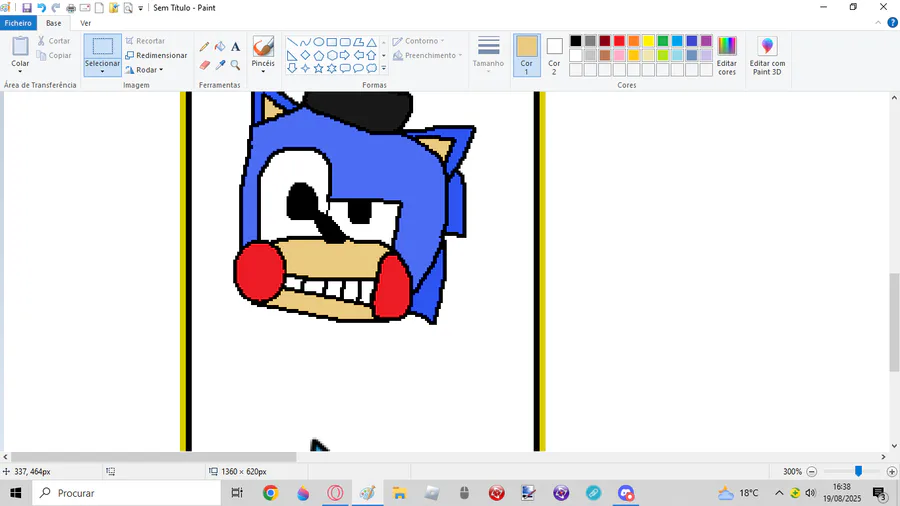Viewport: 900px width, 506px height.
Task: Pick the red color swatch
Action: pyautogui.click(x=619, y=41)
